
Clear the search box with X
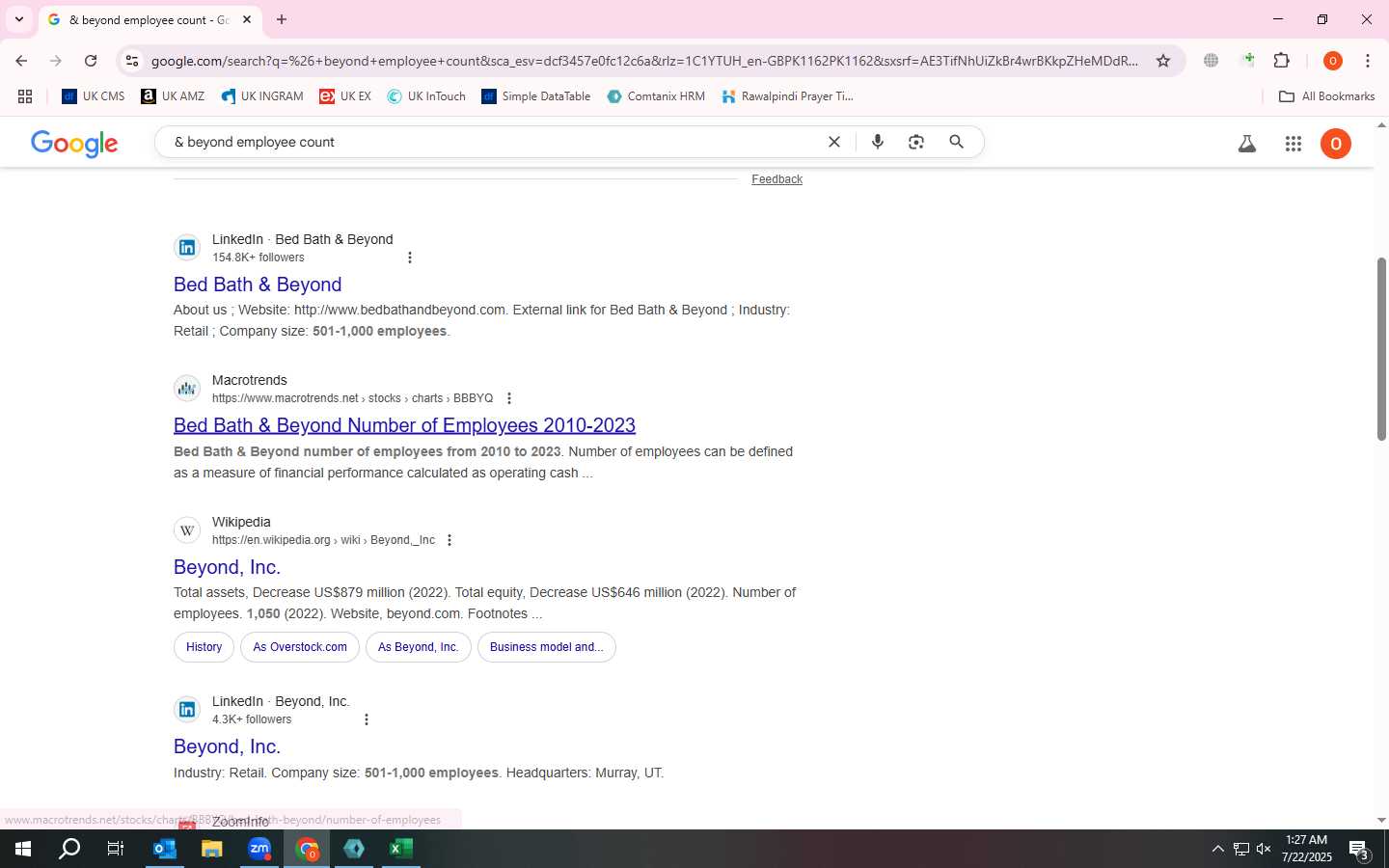834,142
